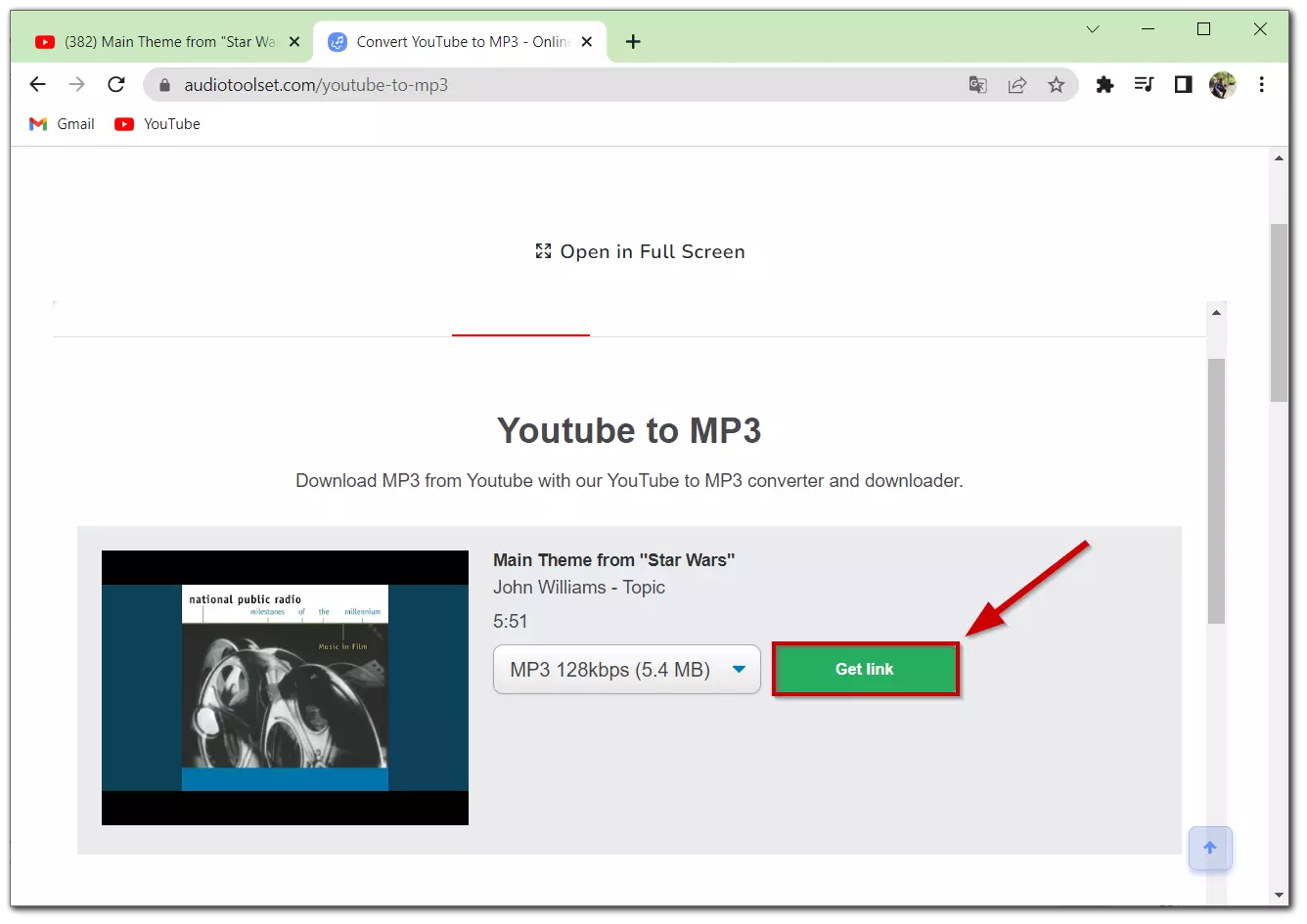The width and height of the screenshot is (1307, 924).
Task: Close the Star Wars YouTube tab
Action: coord(294,42)
